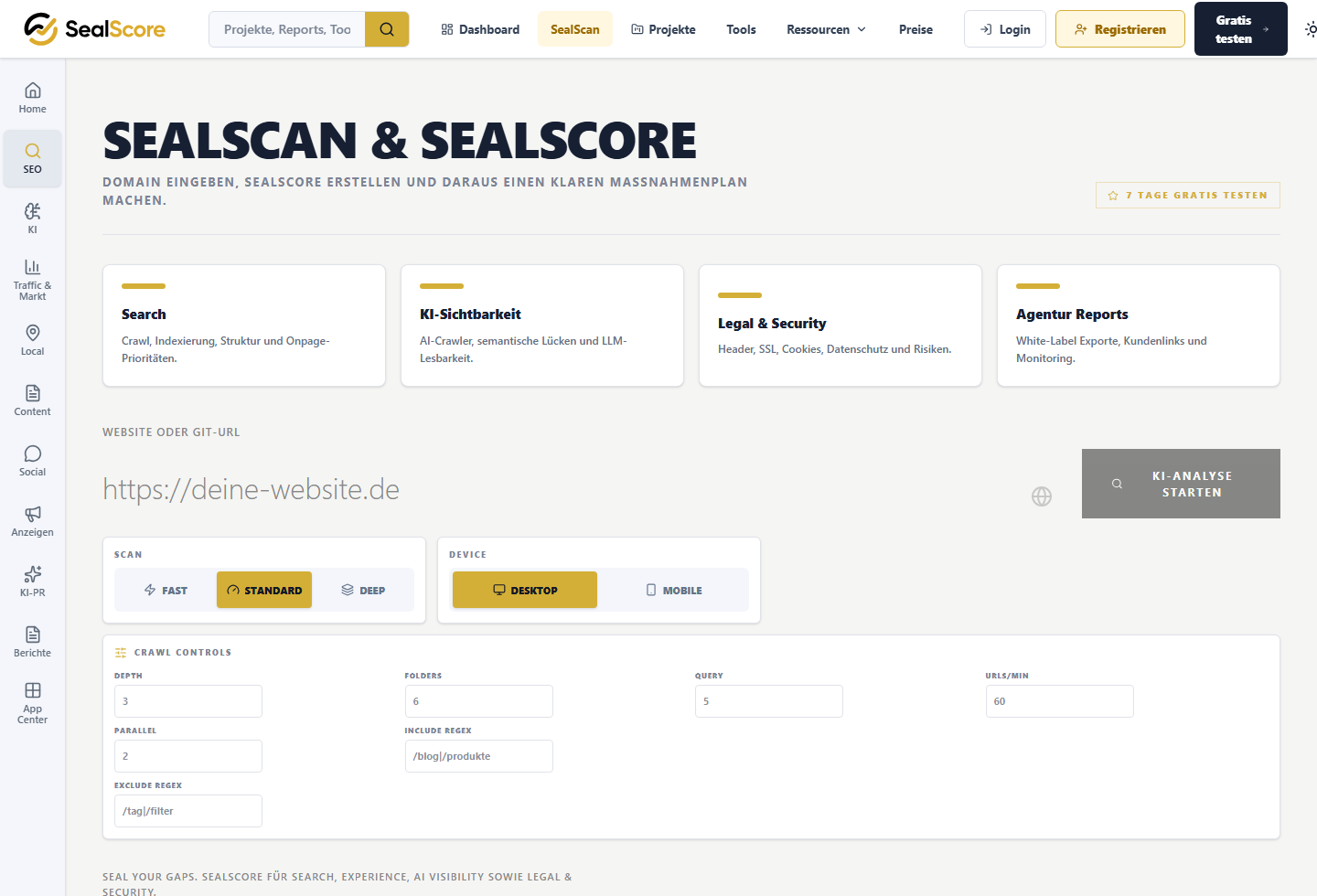Expand the Ressourcen dropdown menu
This screenshot has height=896, width=1317.
827,29
